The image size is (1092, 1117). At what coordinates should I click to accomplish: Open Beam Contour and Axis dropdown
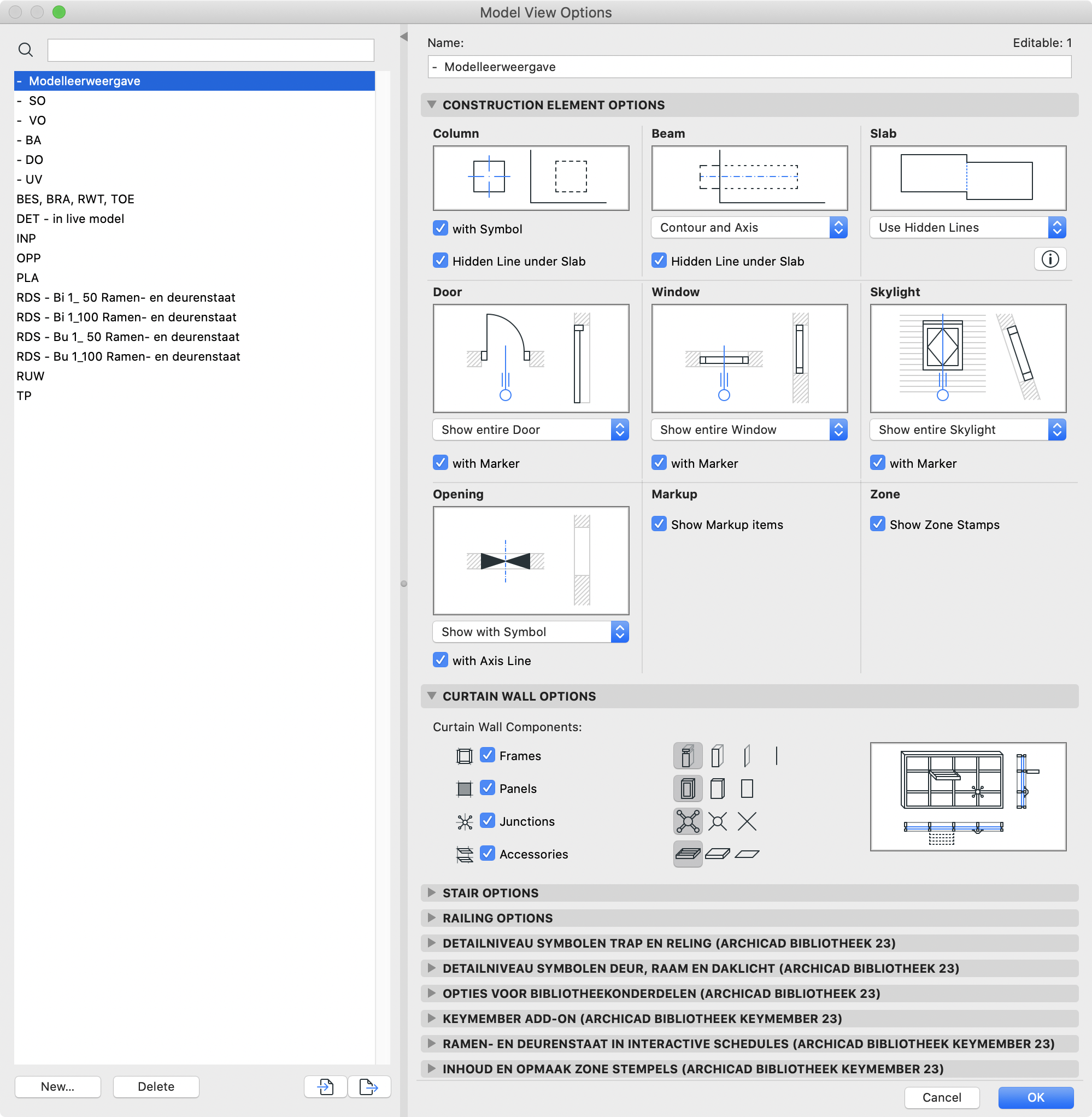(749, 228)
